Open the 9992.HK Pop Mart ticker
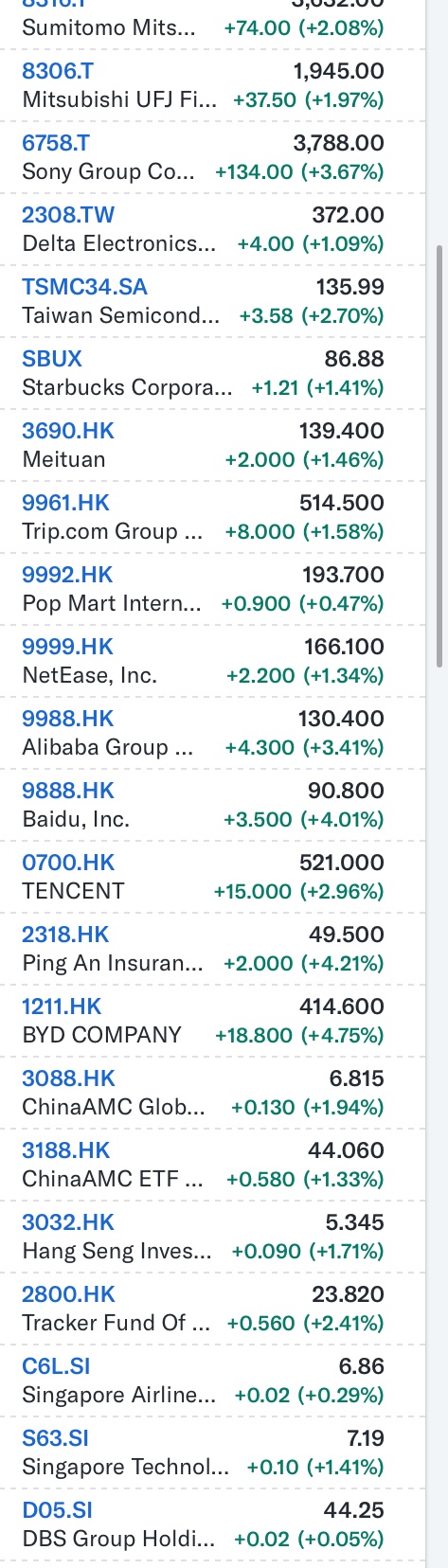 (x=67, y=575)
